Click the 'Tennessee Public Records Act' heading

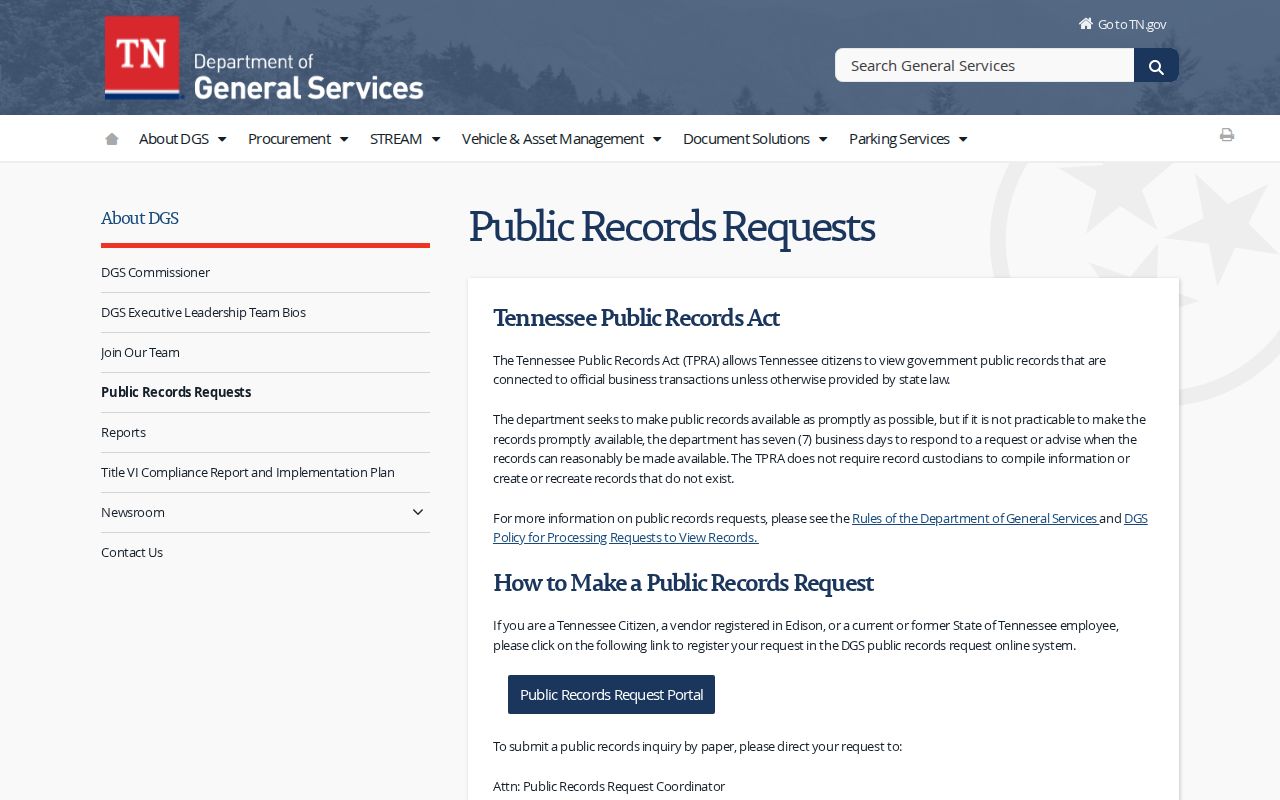click(x=636, y=318)
